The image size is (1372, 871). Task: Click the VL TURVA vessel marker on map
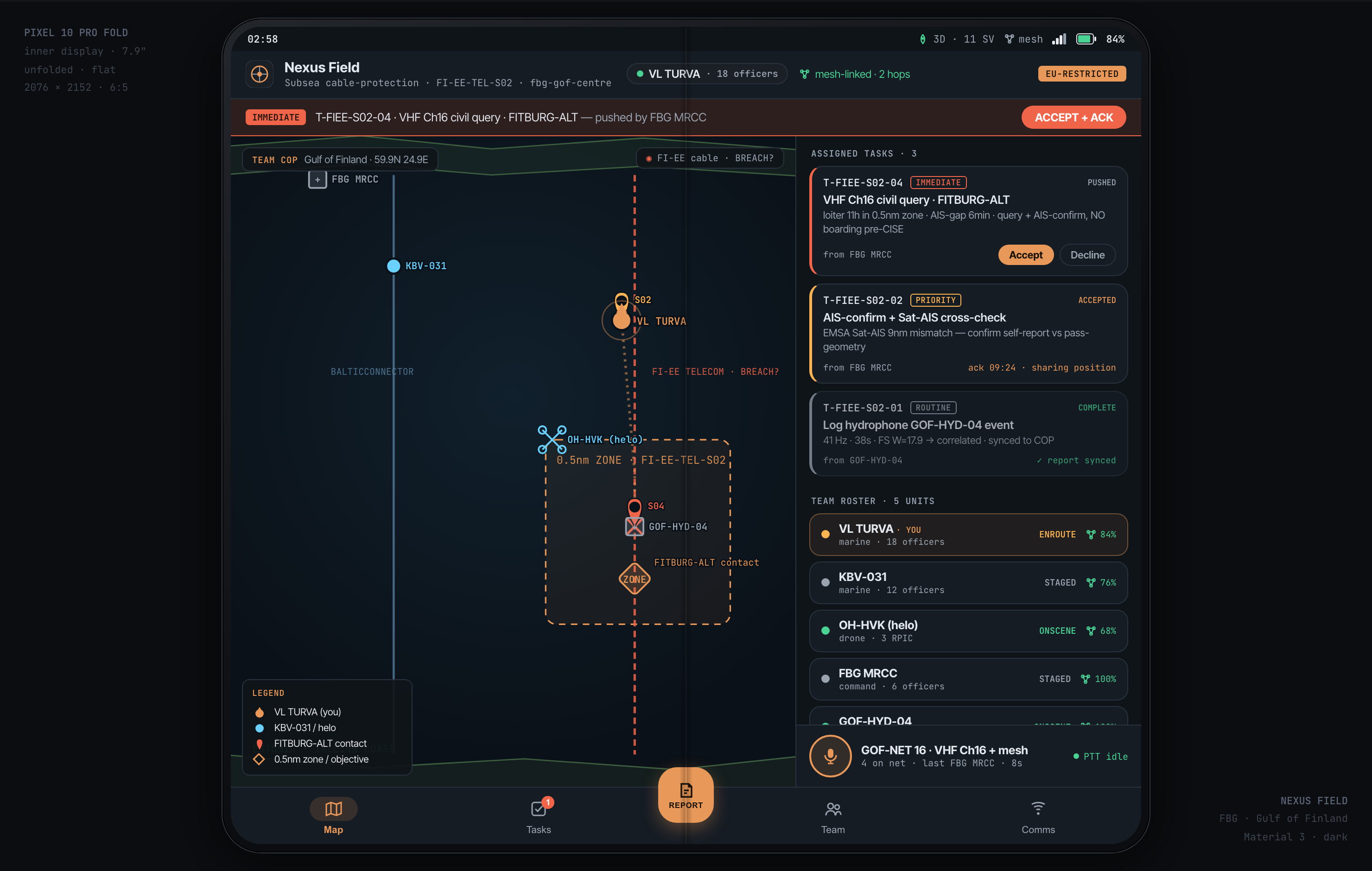click(x=621, y=320)
